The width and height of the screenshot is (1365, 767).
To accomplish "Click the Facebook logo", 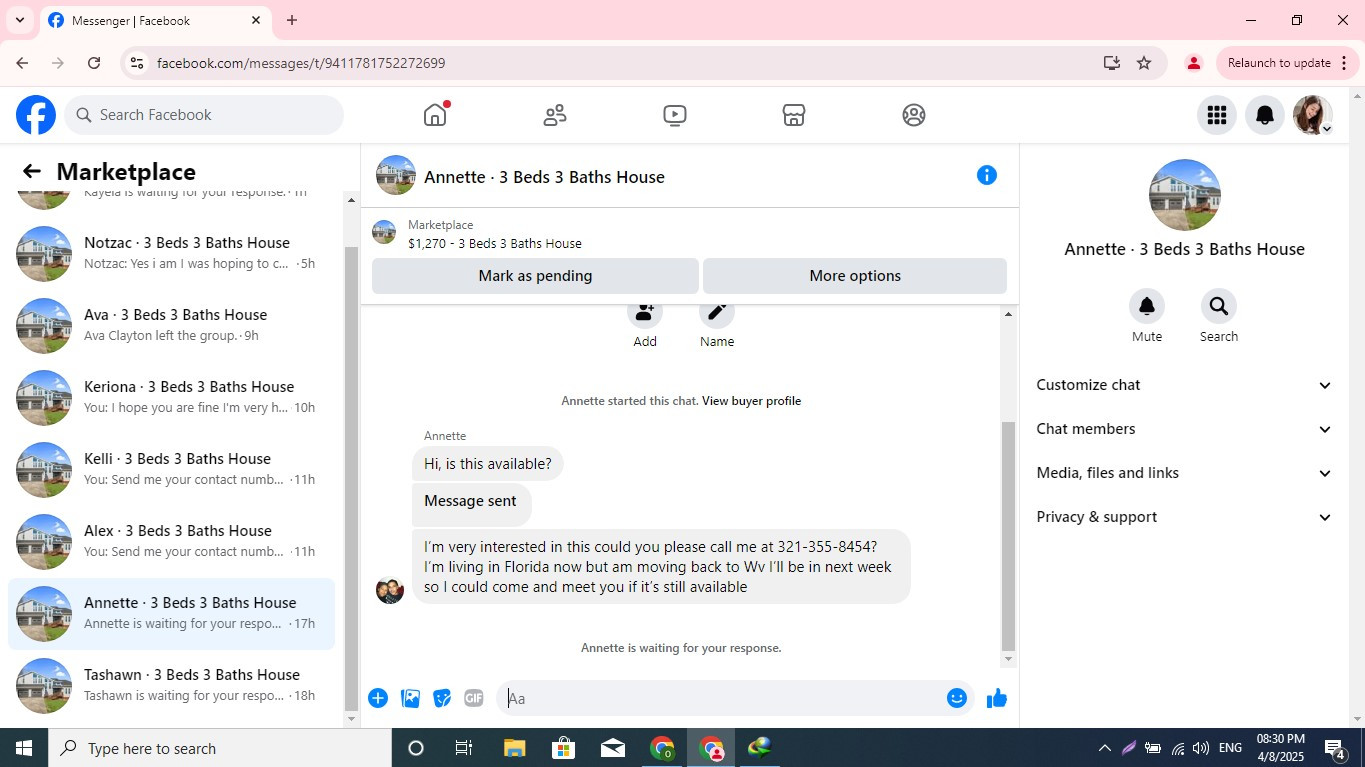I will tap(36, 115).
